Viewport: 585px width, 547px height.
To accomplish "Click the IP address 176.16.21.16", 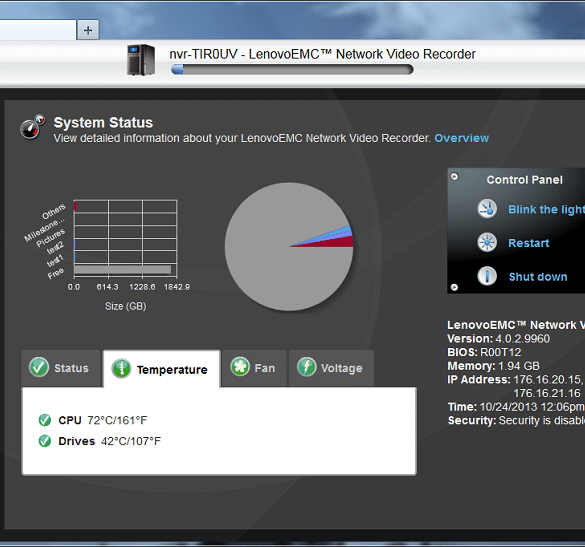I will pyautogui.click(x=547, y=393).
